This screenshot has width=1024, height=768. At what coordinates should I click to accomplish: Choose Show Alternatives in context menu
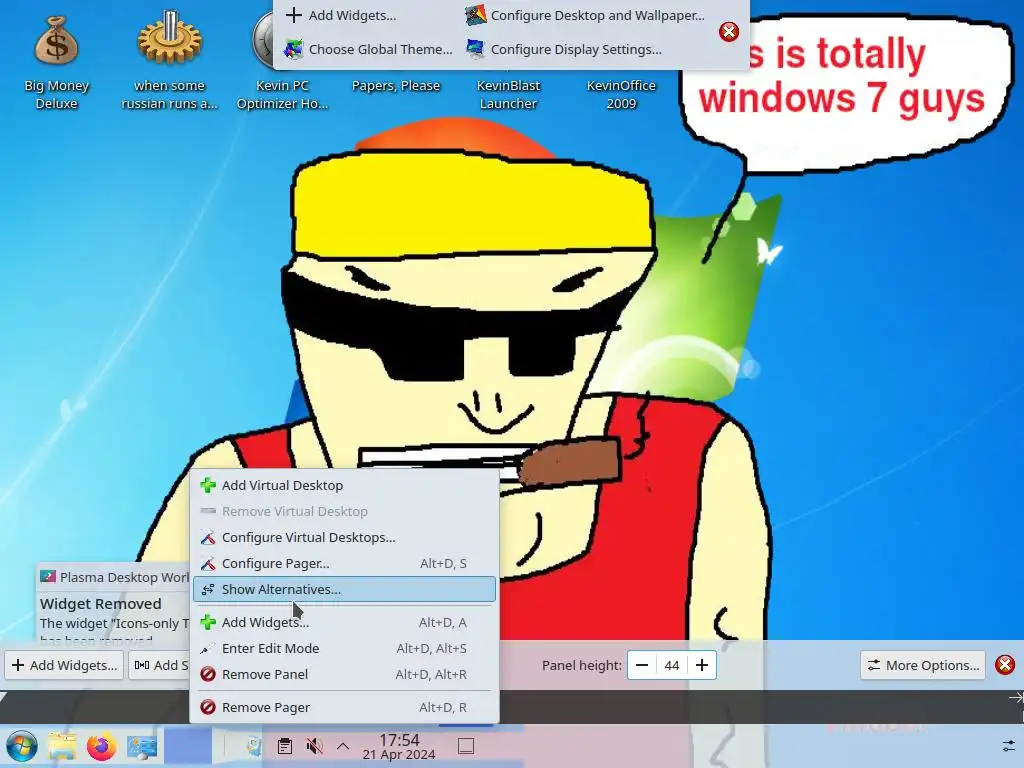coord(344,589)
